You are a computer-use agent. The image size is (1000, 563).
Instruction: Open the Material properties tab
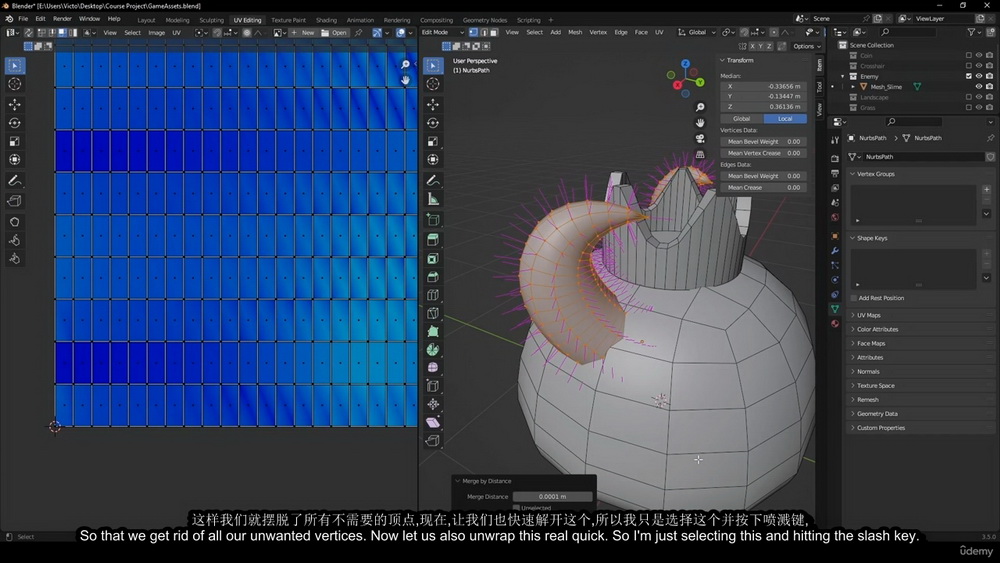coord(835,323)
